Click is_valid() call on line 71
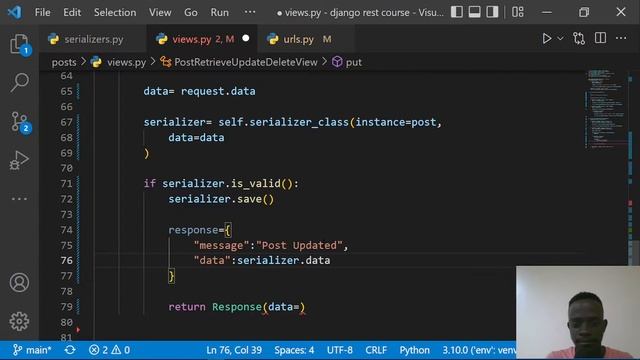The image size is (640, 360). [x=262, y=184]
